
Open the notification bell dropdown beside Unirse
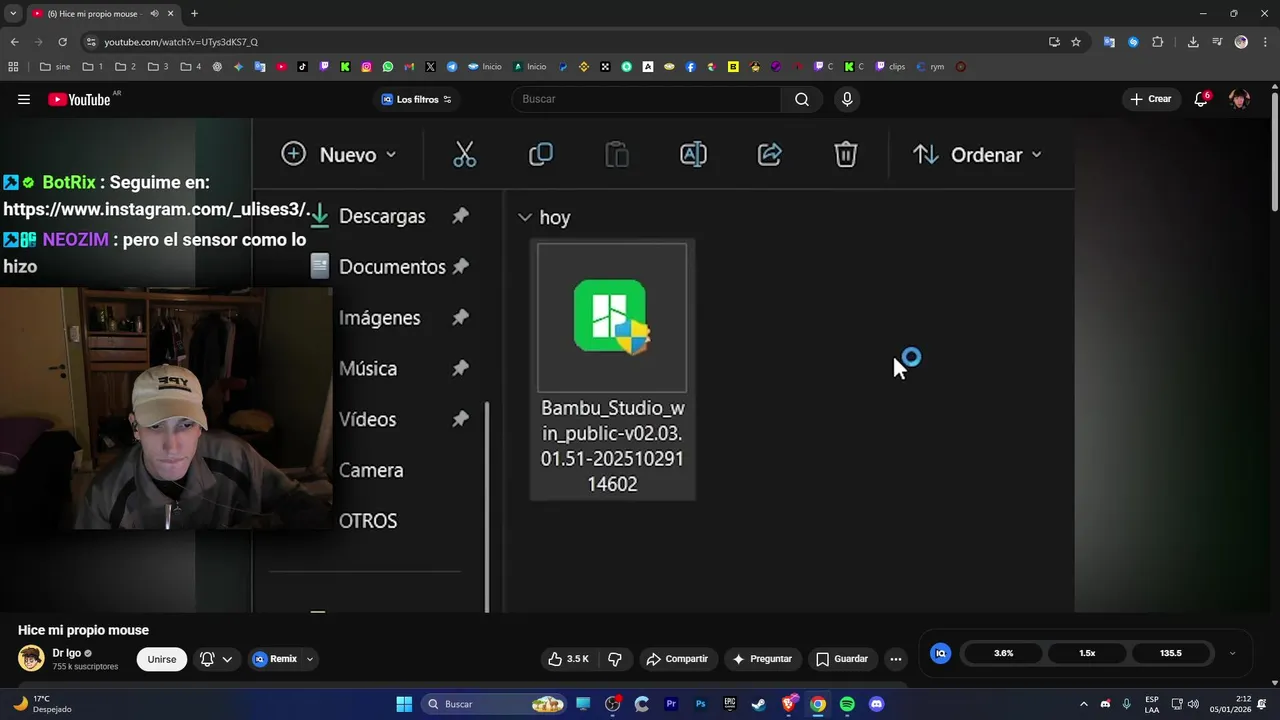pos(216,659)
